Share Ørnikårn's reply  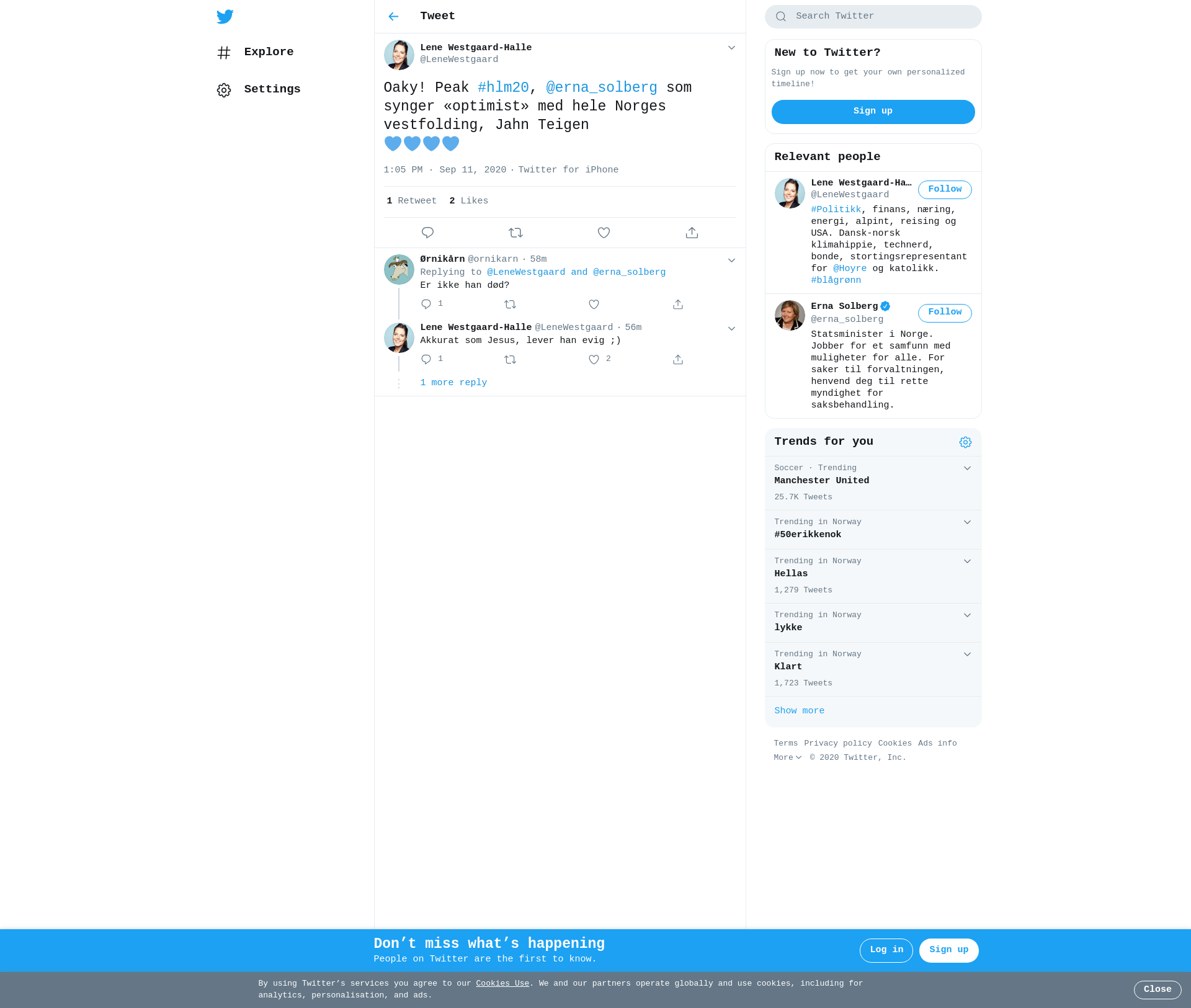(x=678, y=304)
